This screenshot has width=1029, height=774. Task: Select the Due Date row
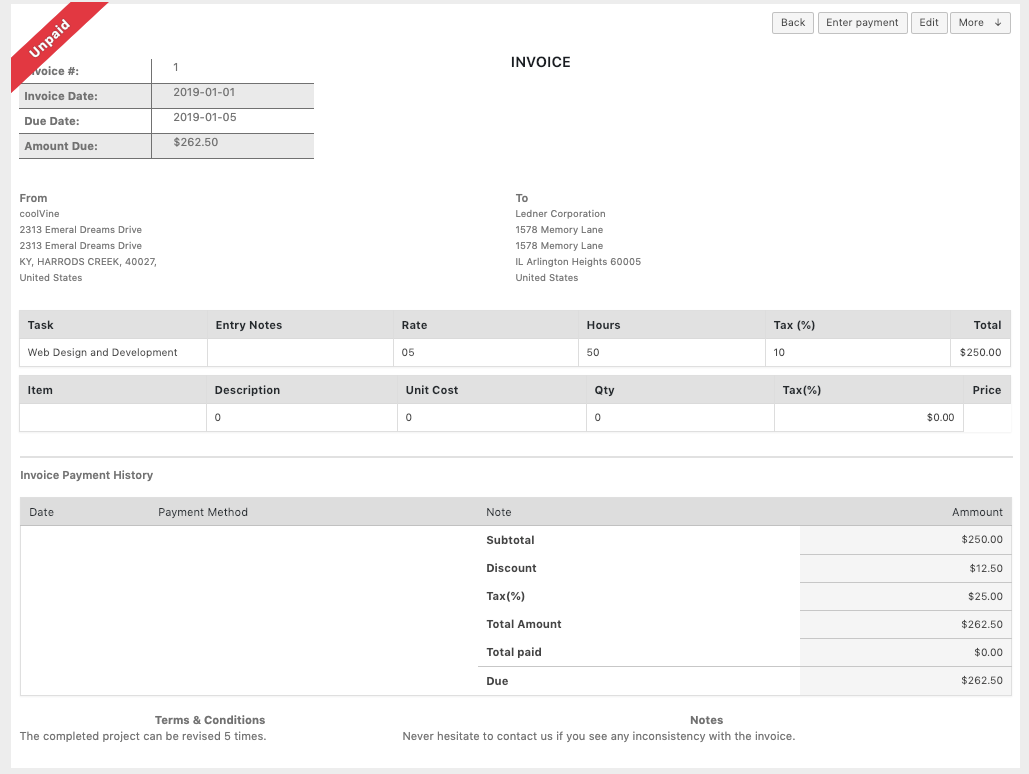[165, 119]
